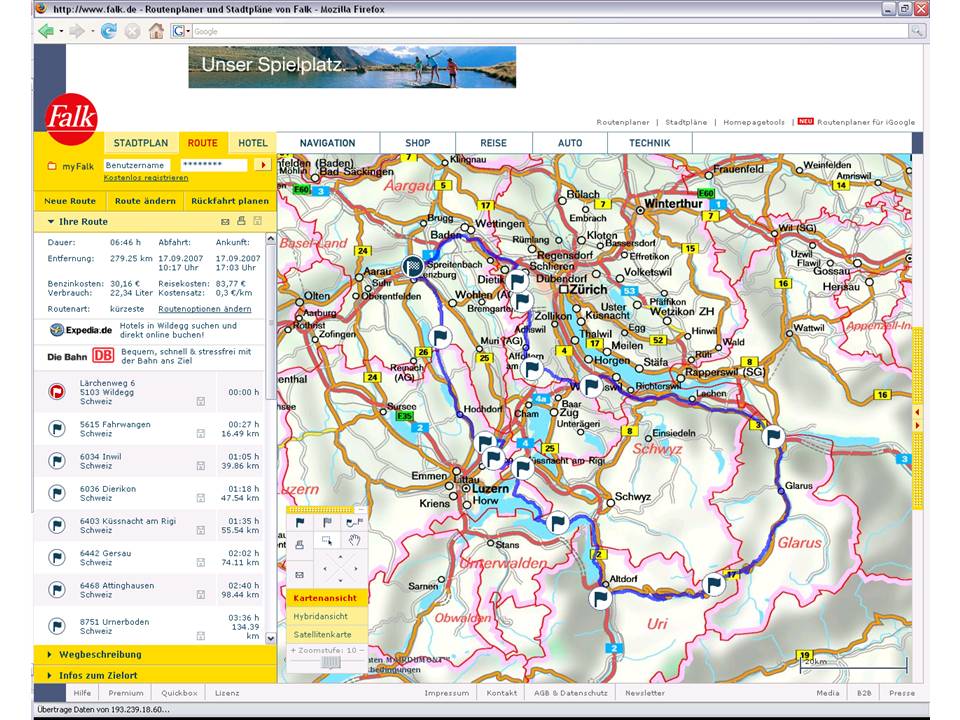Image resolution: width=960 pixels, height=720 pixels.
Task: Select the rectangle zoom selection tool
Action: point(327,541)
